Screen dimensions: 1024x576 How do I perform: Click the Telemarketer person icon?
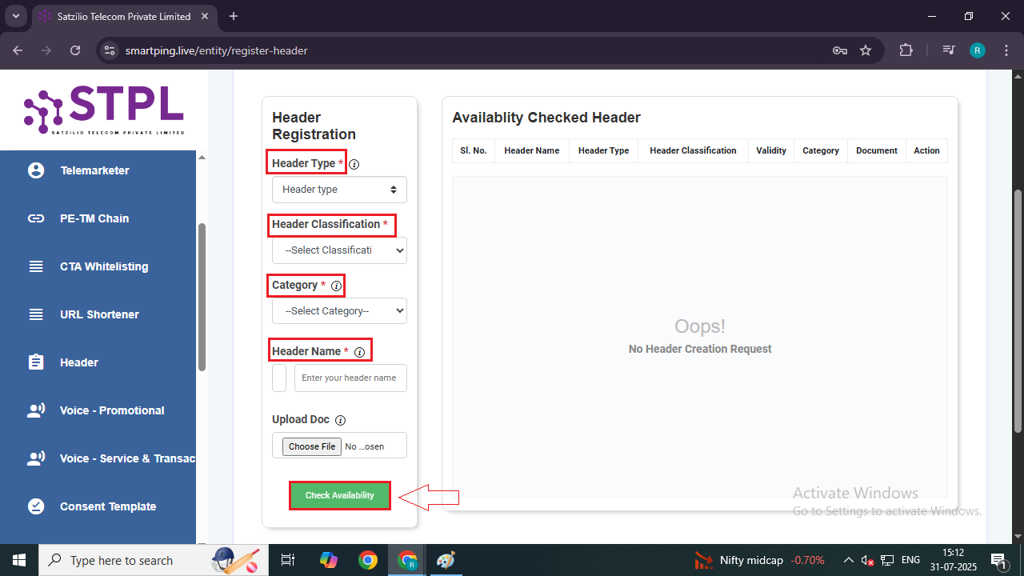click(x=36, y=170)
